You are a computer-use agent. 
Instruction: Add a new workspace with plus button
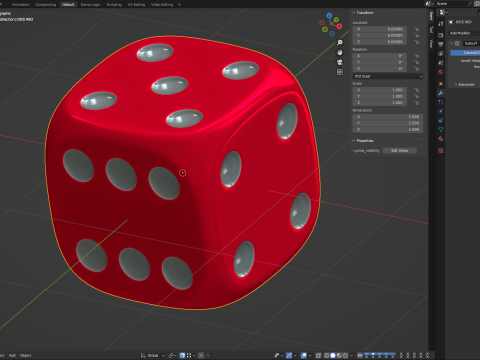(179, 4)
